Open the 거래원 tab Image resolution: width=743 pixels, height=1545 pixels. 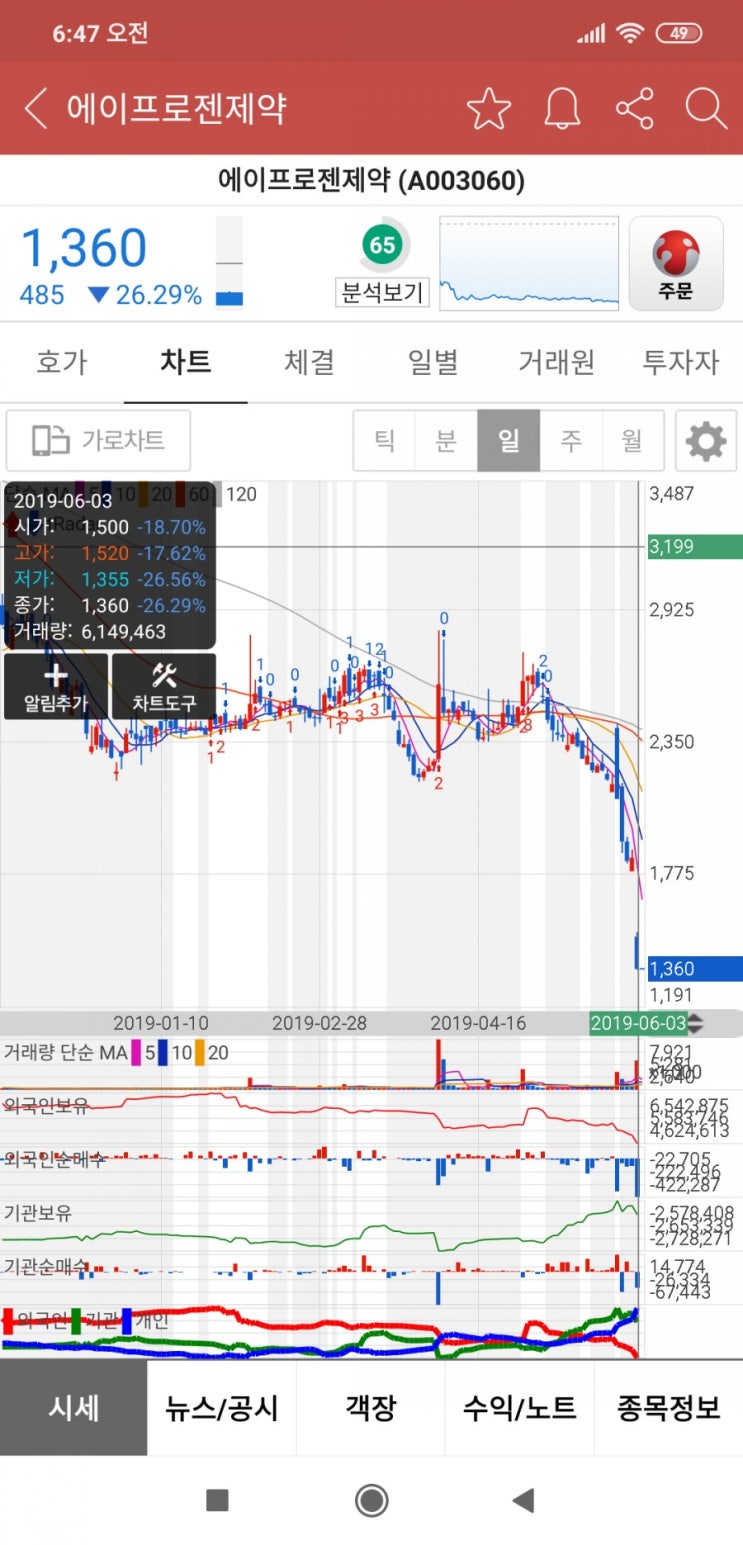pyautogui.click(x=556, y=362)
